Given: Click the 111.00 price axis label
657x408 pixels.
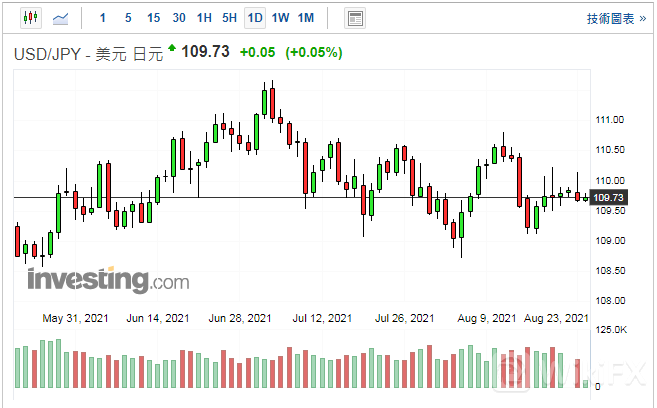Looking at the screenshot, I should [x=609, y=120].
